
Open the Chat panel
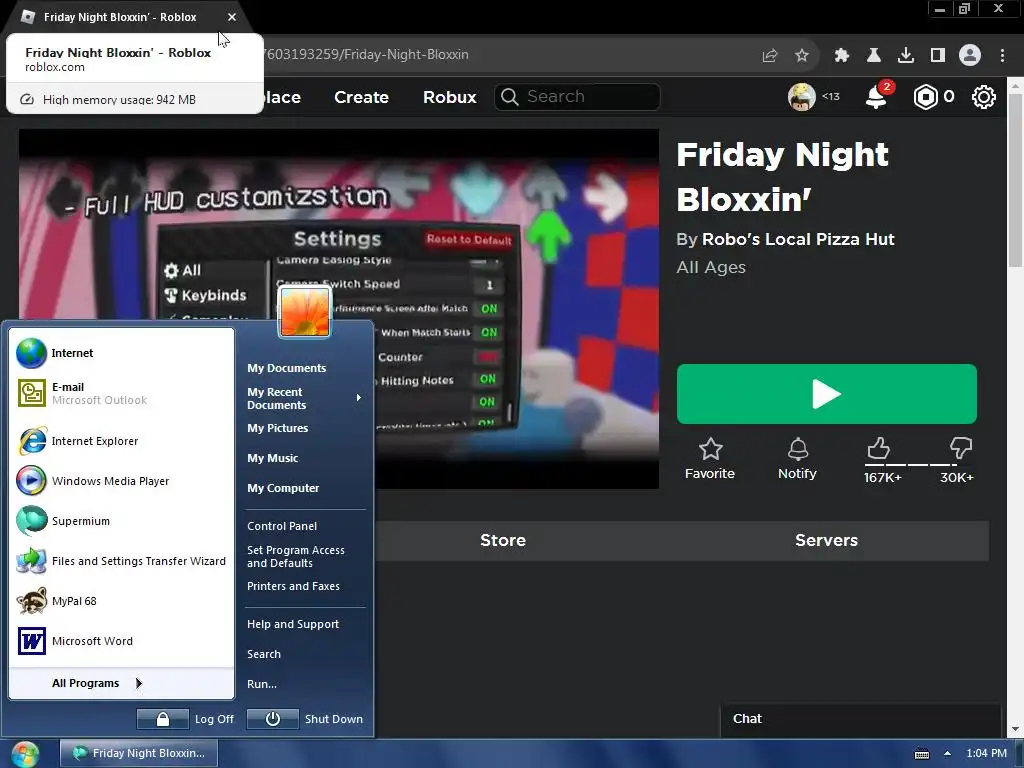[861, 719]
